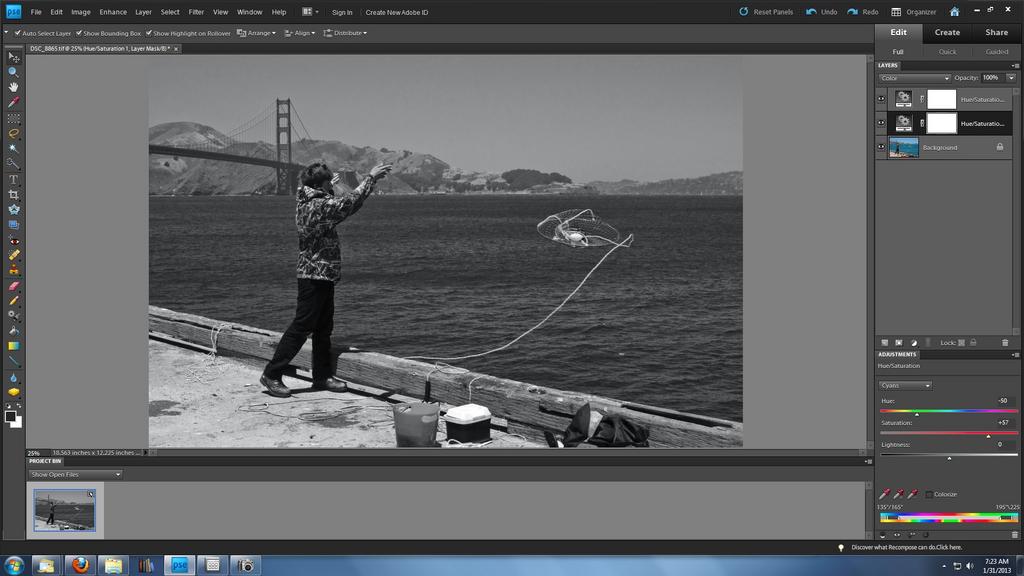Click the Saturation slider track
Screen dimensions: 1024x576
[x=948, y=435]
